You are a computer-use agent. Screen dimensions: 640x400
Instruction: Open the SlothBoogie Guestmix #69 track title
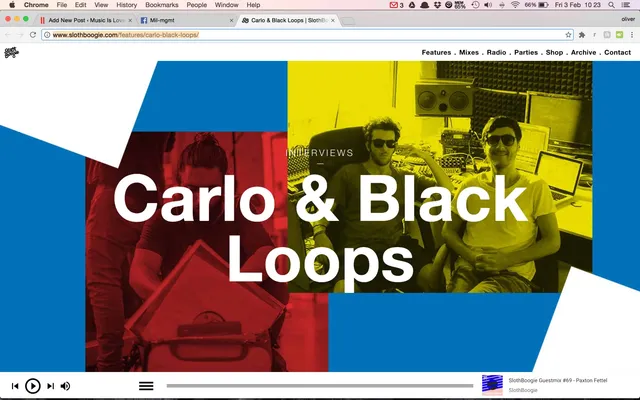[x=558, y=380]
